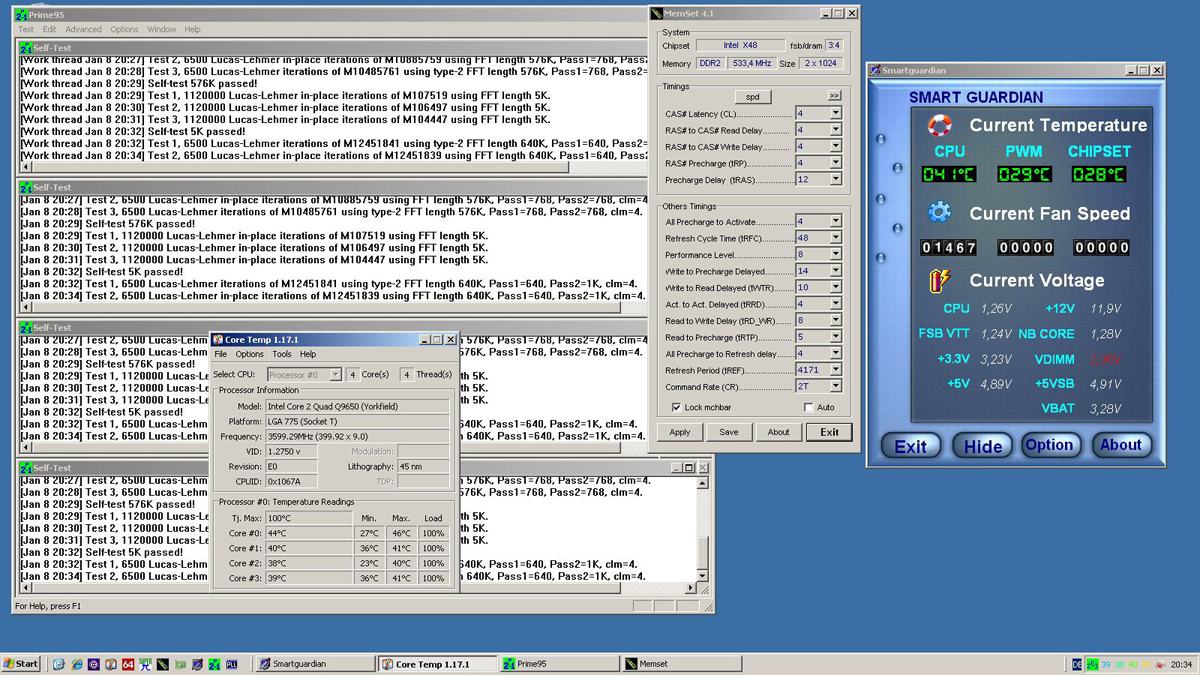Click the system tray clock showing 20:34
This screenshot has height=675, width=1200.
[1182, 664]
